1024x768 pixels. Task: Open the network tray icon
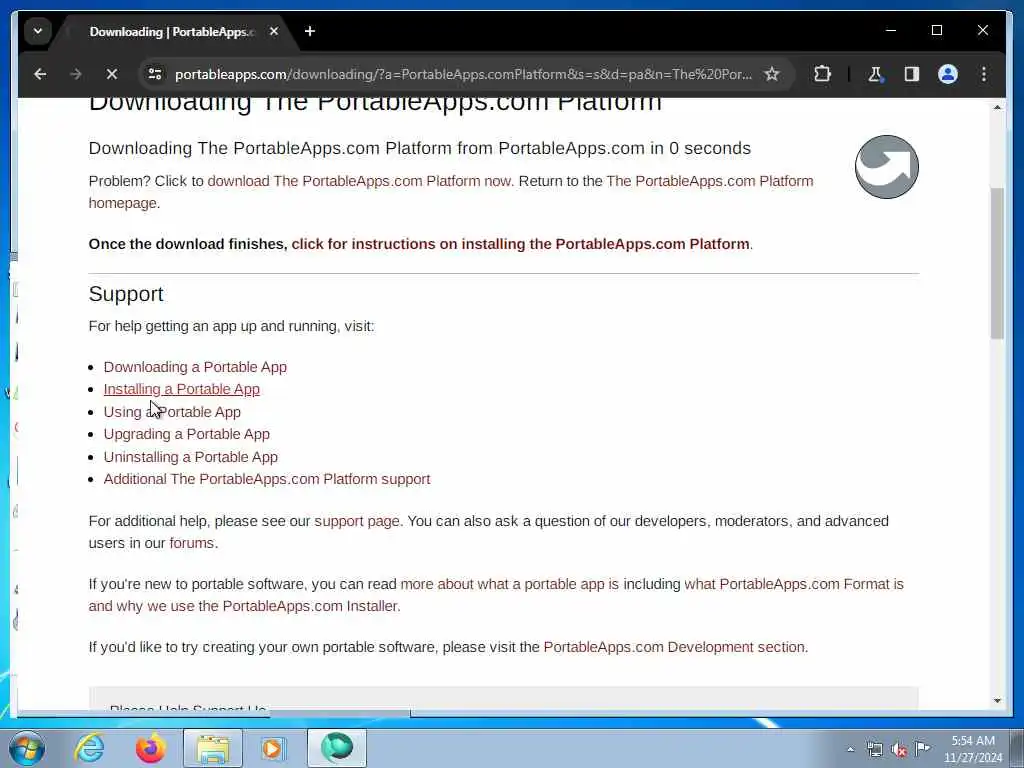874,749
